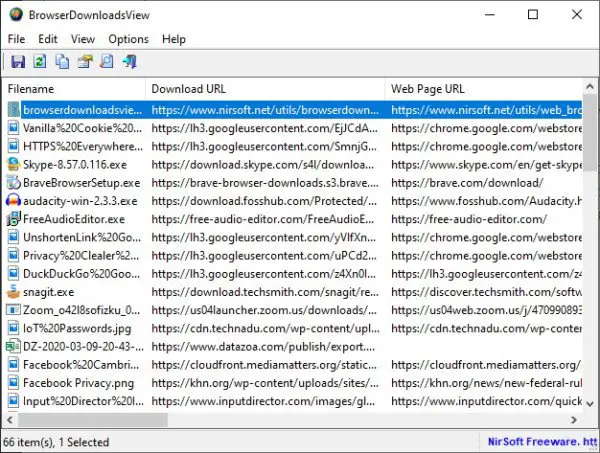Click the https://free-audio-editor.com/ web page URL

469,219
